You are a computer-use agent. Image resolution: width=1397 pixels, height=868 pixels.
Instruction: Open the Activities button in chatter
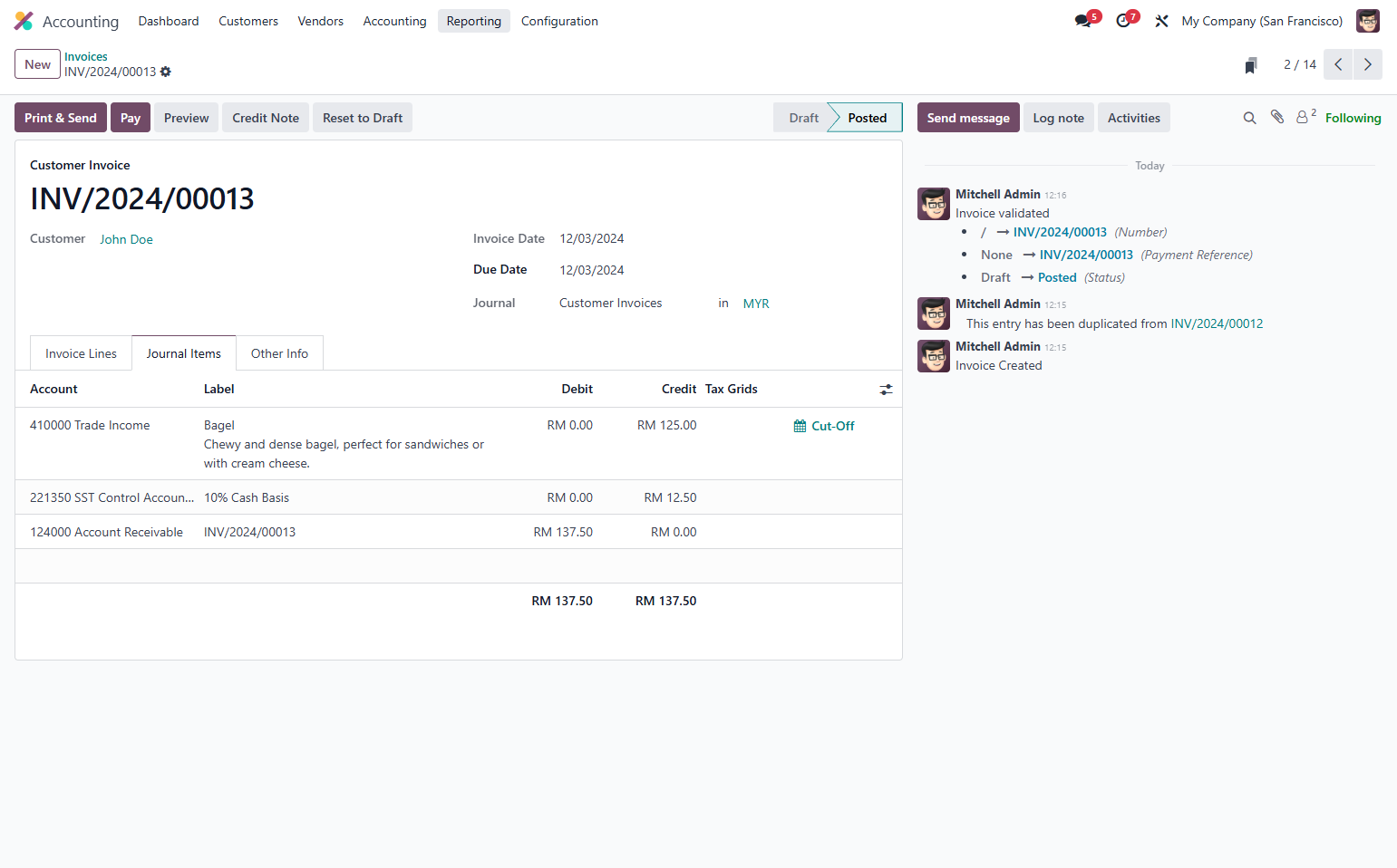1134,118
